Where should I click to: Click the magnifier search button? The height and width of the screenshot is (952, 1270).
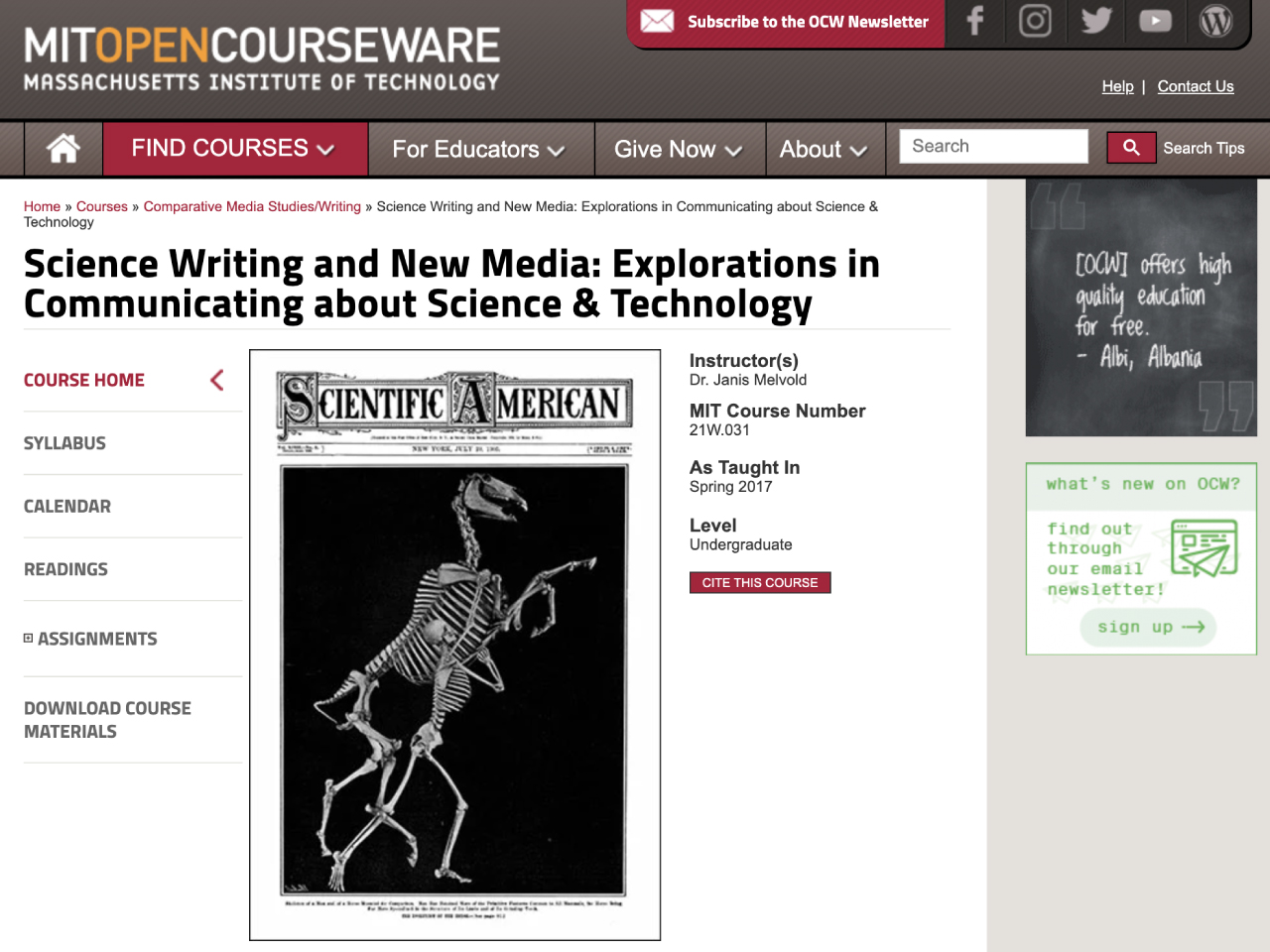[x=1131, y=148]
